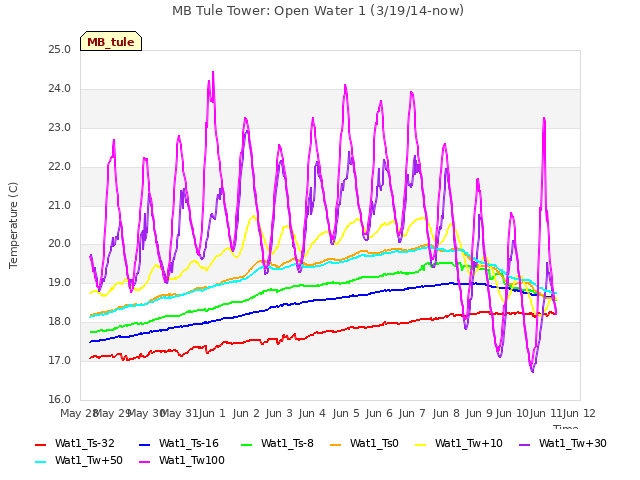Click the blue Wat1_Ts-16 legend swatch

145,444
